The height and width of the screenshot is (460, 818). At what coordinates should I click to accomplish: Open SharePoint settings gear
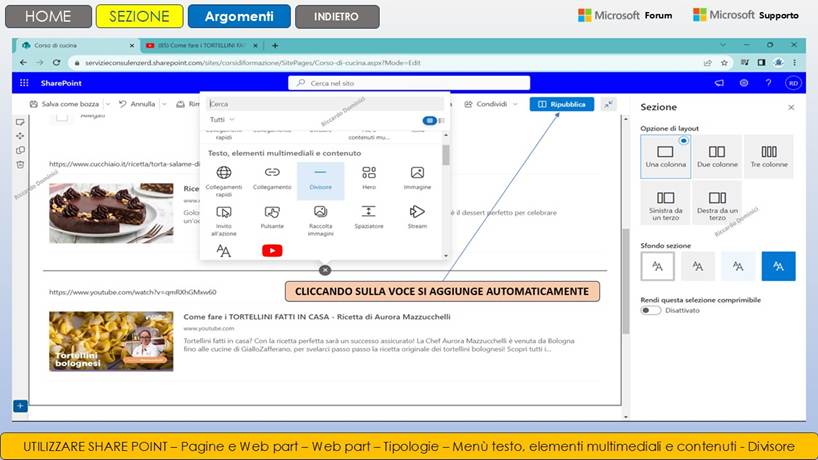(744, 83)
